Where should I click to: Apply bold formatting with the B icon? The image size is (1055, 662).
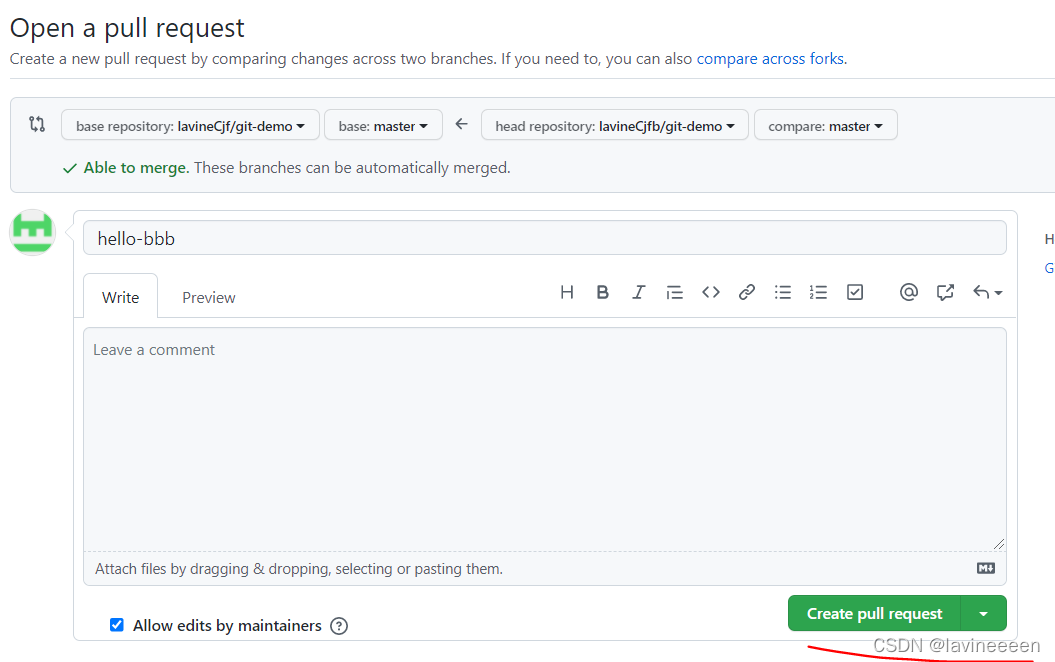[602, 292]
